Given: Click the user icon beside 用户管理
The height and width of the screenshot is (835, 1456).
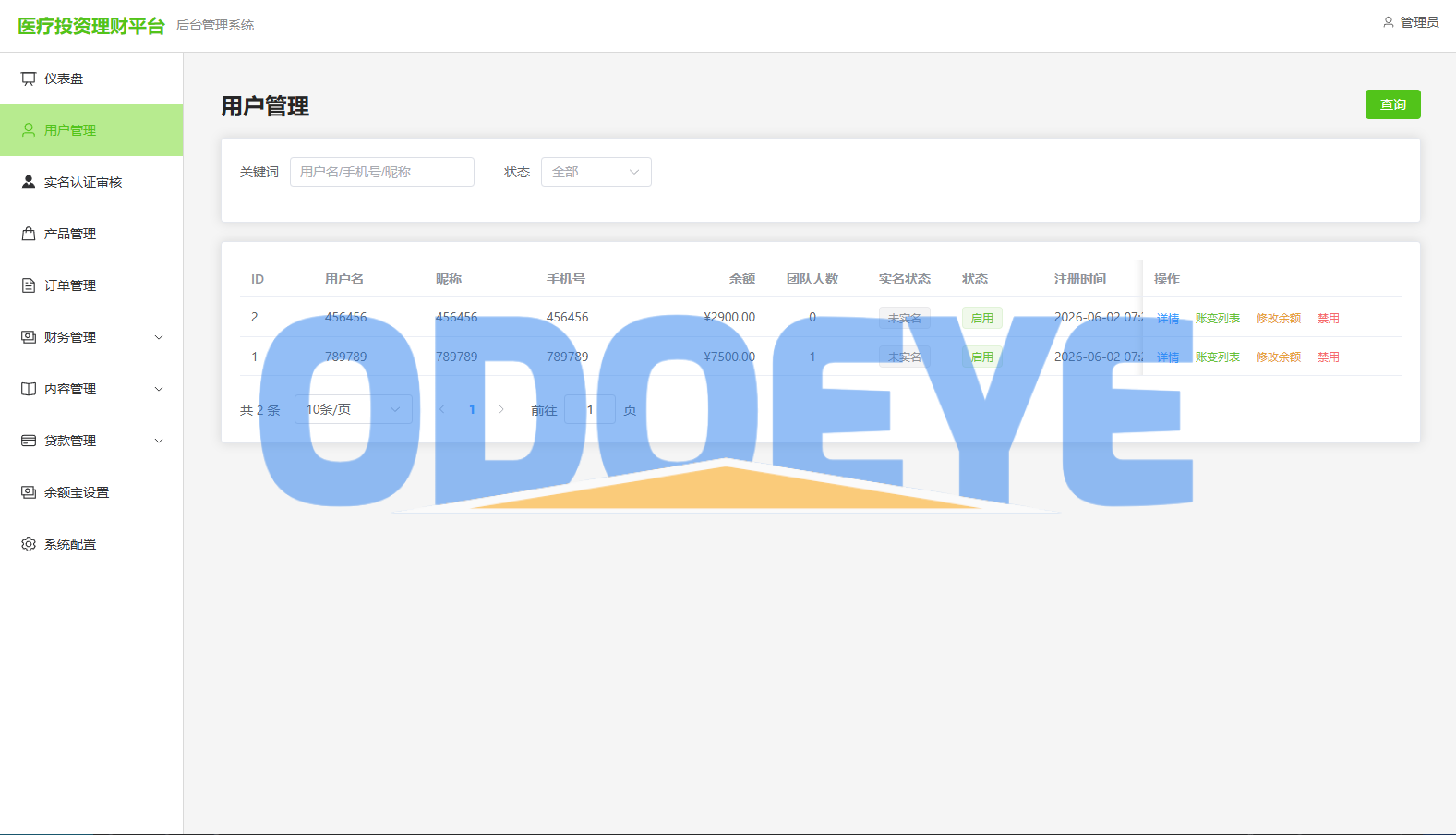Looking at the screenshot, I should coord(29,130).
